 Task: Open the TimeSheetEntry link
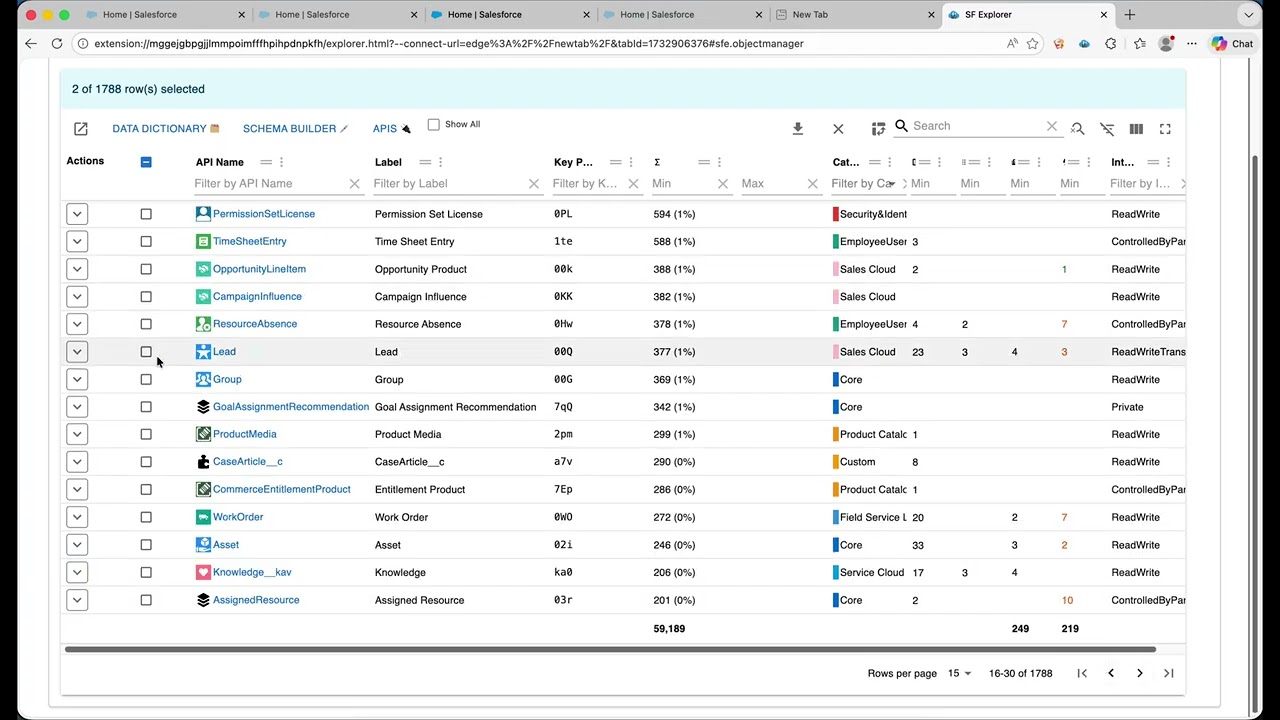250,241
